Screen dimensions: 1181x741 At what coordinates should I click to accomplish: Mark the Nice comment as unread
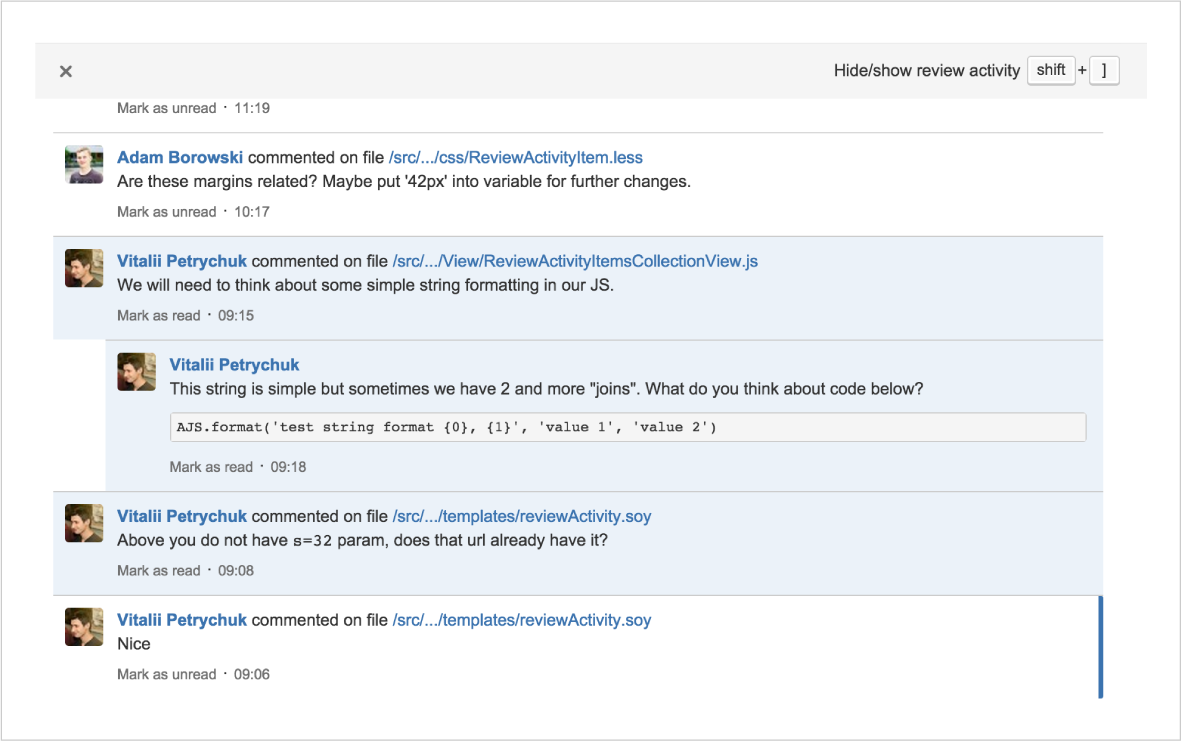point(166,674)
